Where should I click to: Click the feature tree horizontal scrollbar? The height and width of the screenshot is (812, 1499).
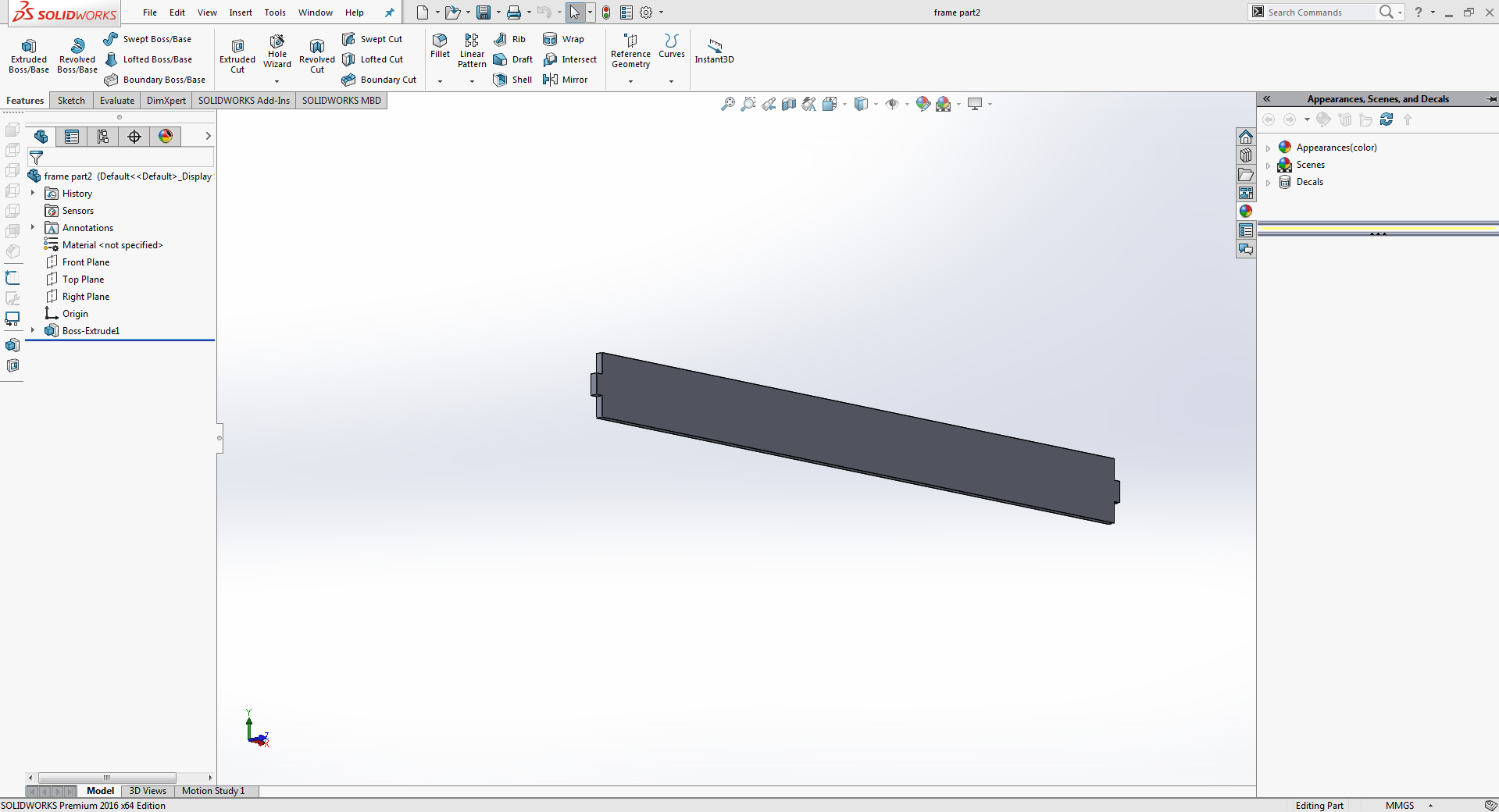(x=107, y=778)
